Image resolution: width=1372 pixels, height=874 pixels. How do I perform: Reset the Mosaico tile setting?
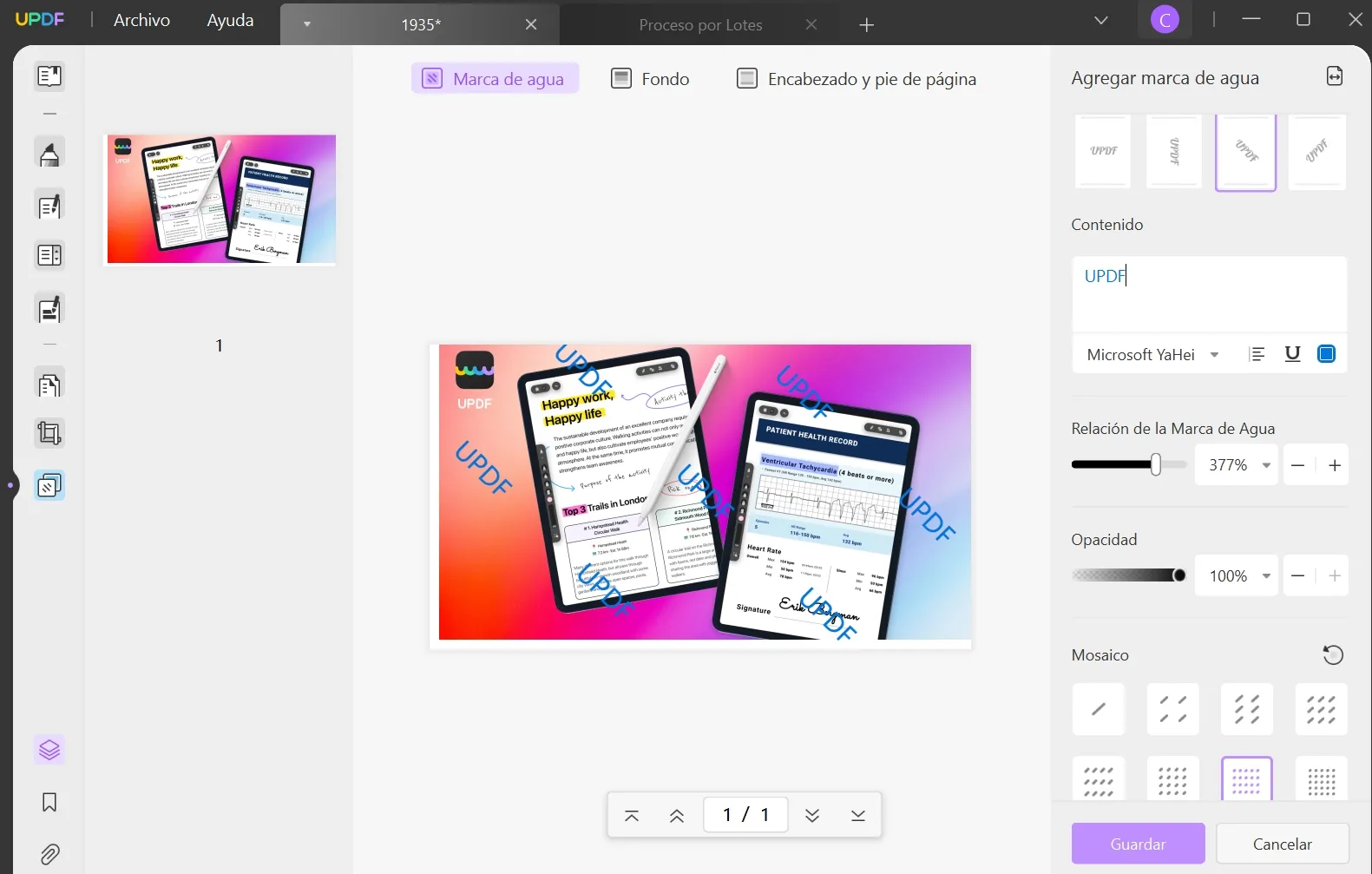pyautogui.click(x=1334, y=654)
